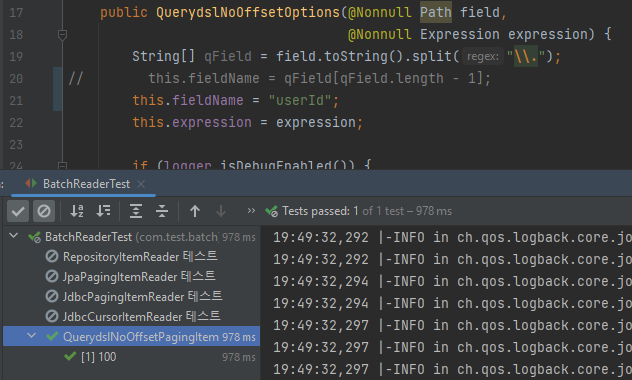Collapse all test nodes
This screenshot has width=632, height=380.
pyautogui.click(x=162, y=211)
